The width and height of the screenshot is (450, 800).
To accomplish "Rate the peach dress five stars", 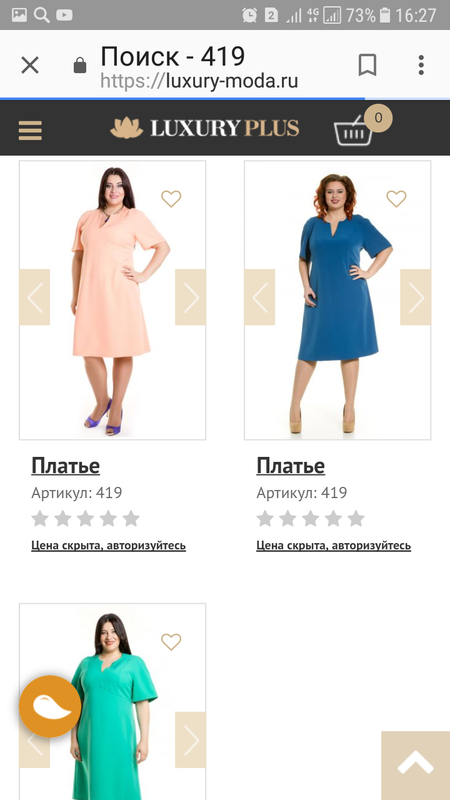I will (131, 518).
